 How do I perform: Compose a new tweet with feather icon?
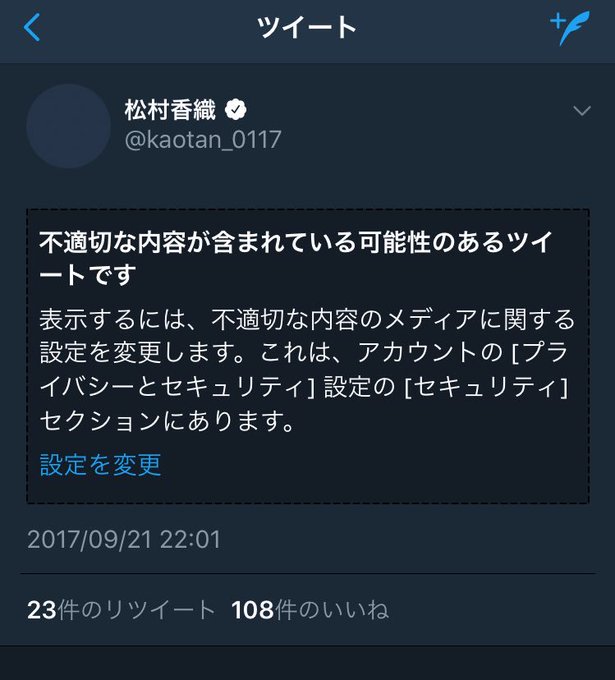click(570, 27)
